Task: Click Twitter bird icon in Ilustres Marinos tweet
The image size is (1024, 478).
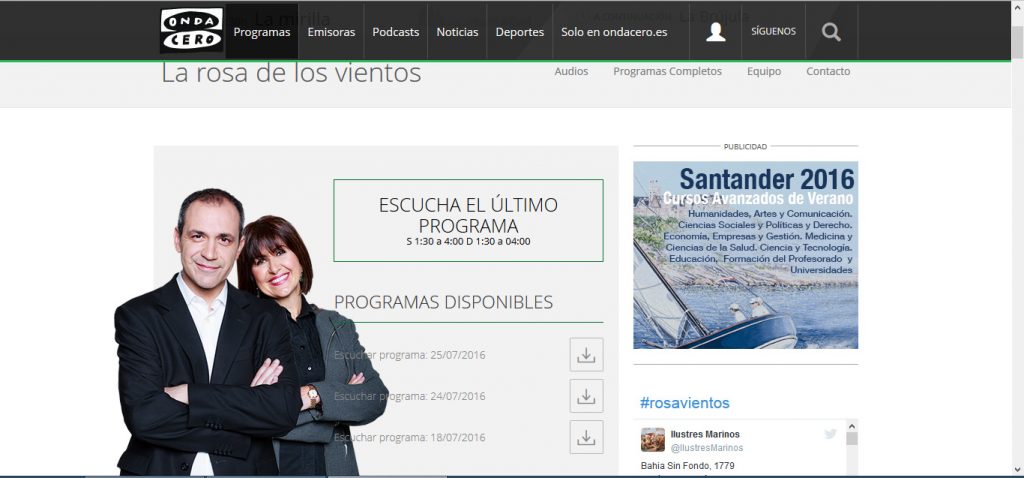Action: coord(830,434)
